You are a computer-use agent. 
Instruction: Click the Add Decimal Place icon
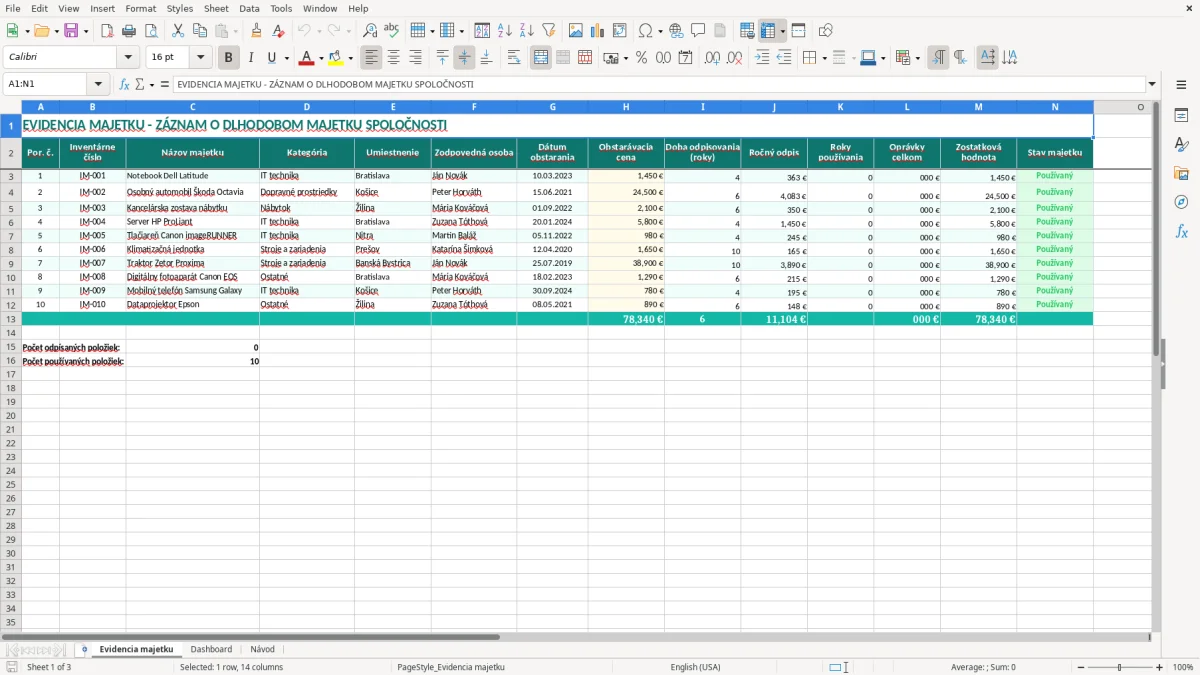(713, 58)
